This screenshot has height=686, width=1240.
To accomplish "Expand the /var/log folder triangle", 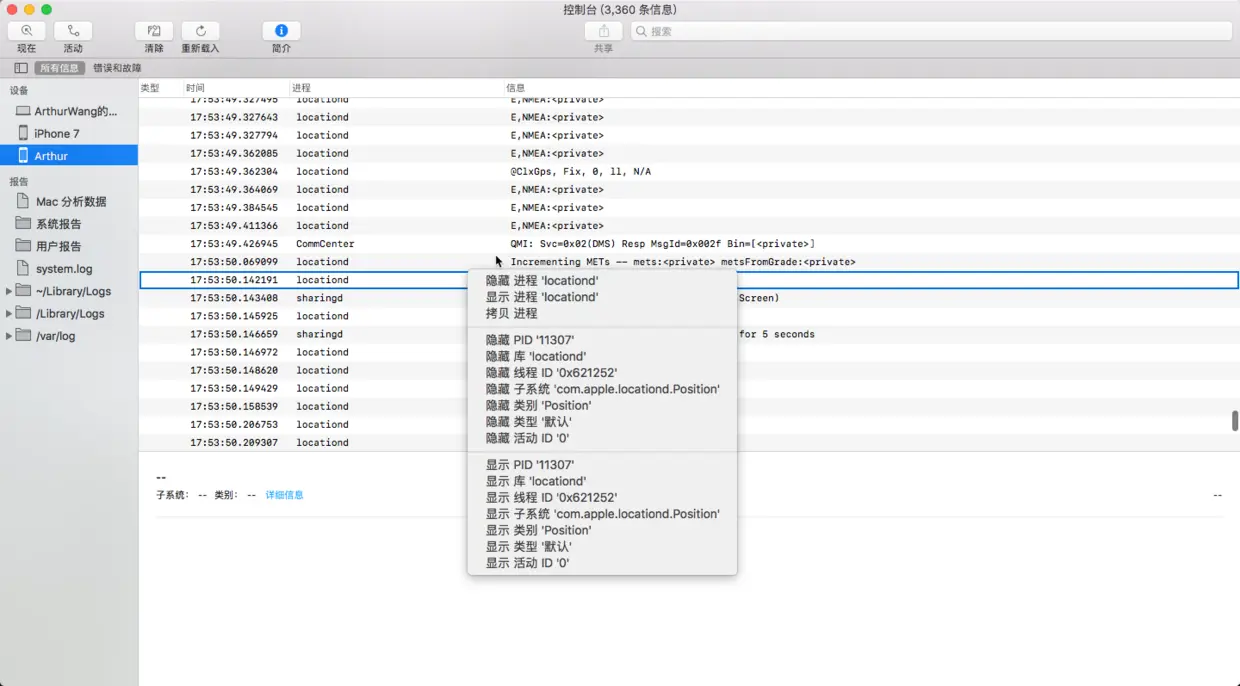I will point(9,336).
